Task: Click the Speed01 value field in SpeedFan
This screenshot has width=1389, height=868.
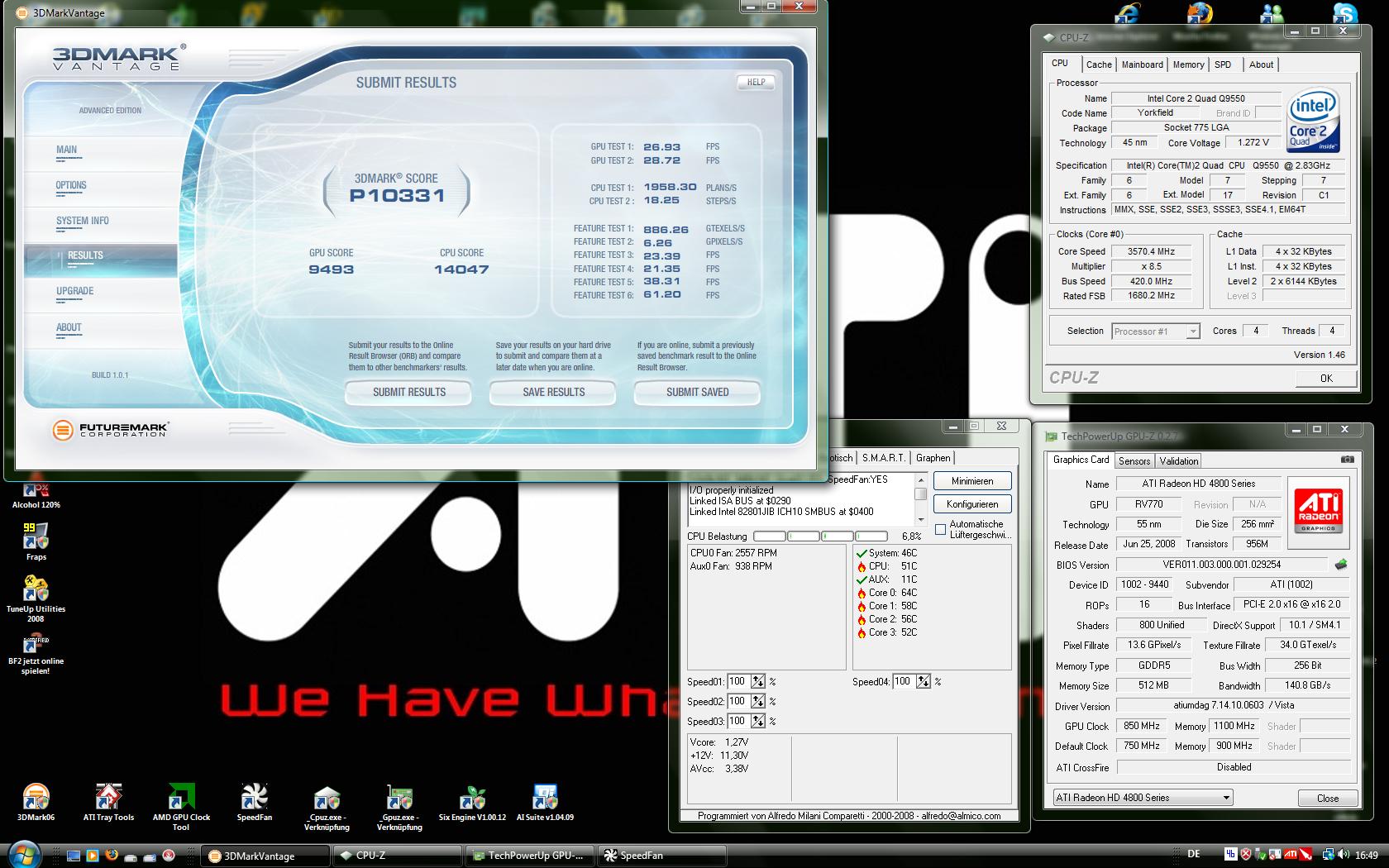Action: [737, 682]
